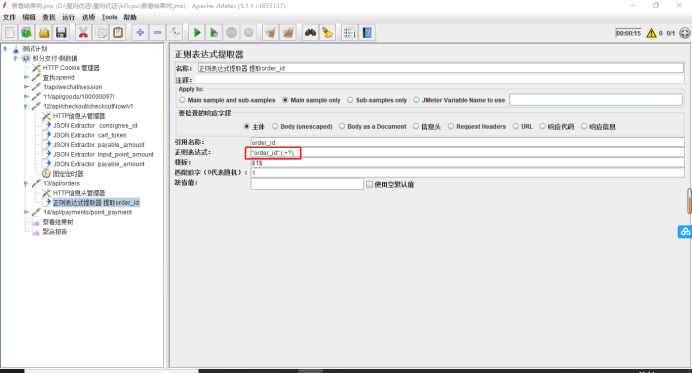The image size is (692, 373).
Task: Click the yellow warning log icon
Action: tap(651, 33)
